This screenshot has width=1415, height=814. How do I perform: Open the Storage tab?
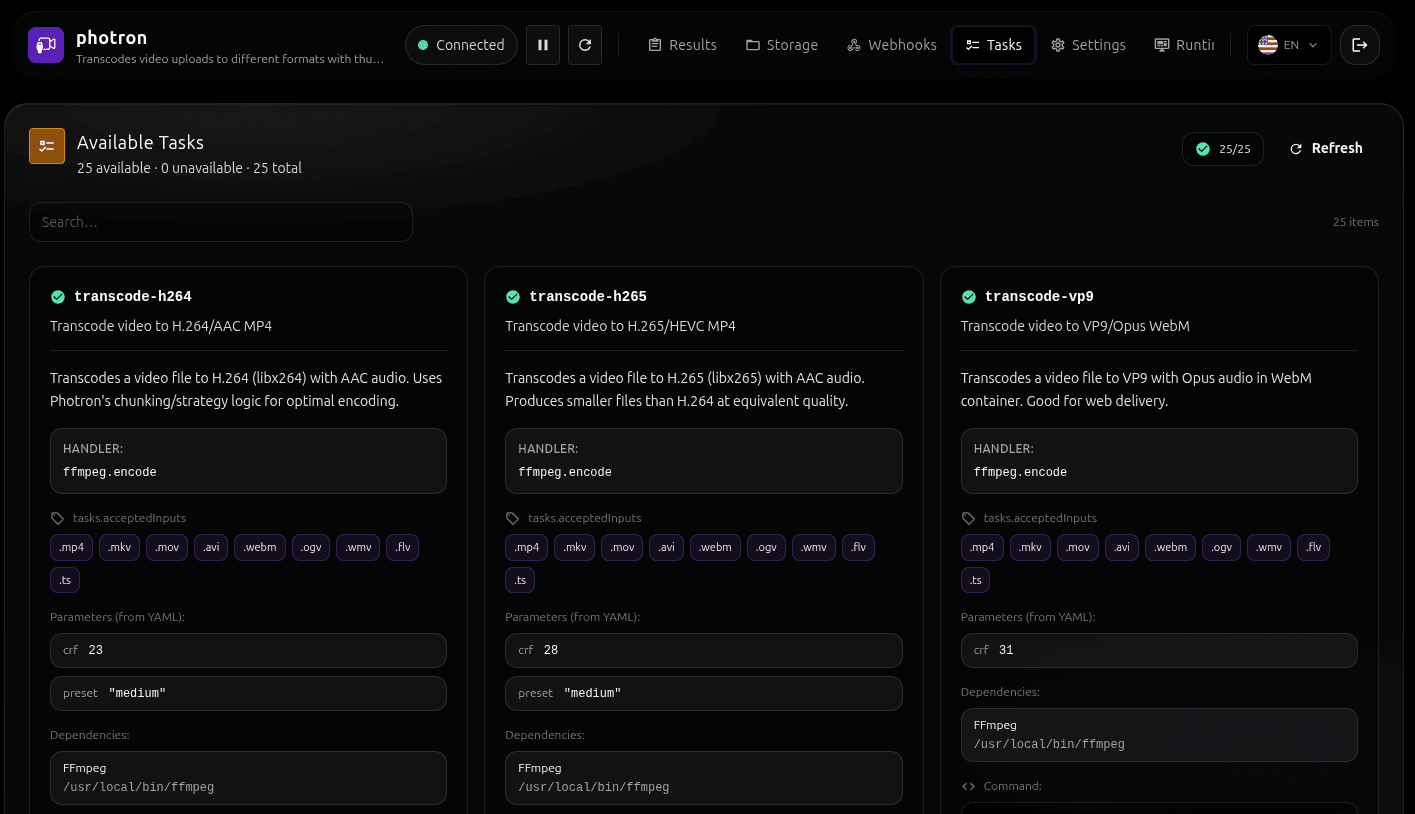[x=782, y=45]
